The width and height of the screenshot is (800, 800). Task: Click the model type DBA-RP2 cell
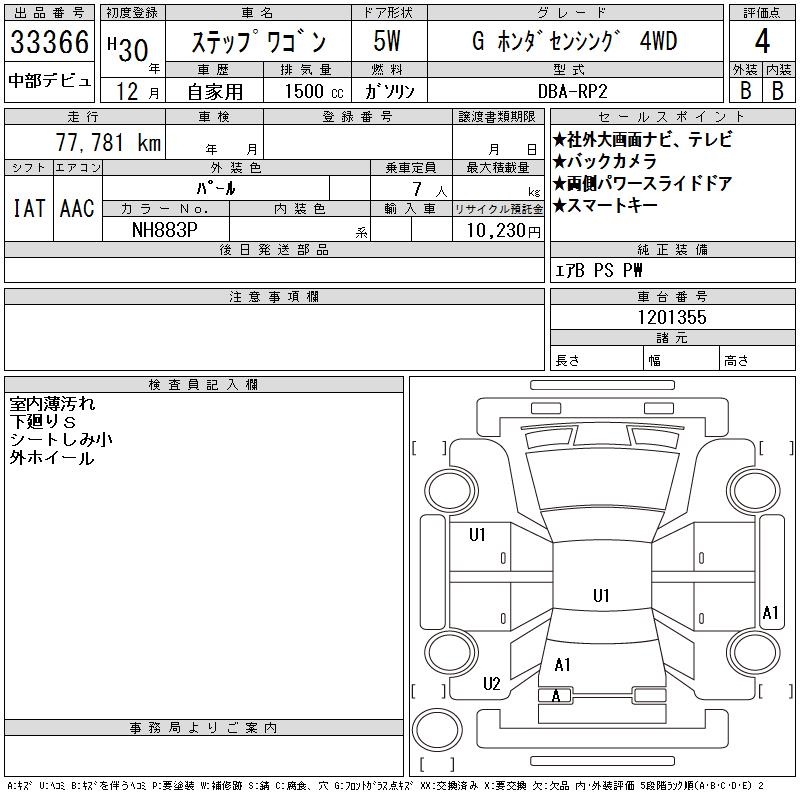[575, 91]
